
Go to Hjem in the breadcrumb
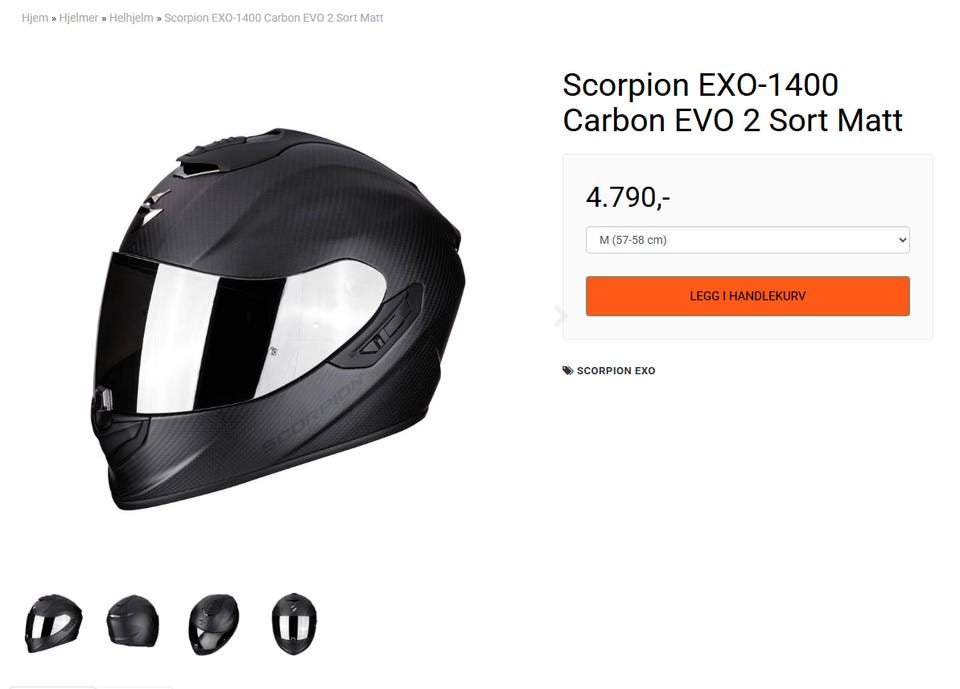[x=35, y=18]
